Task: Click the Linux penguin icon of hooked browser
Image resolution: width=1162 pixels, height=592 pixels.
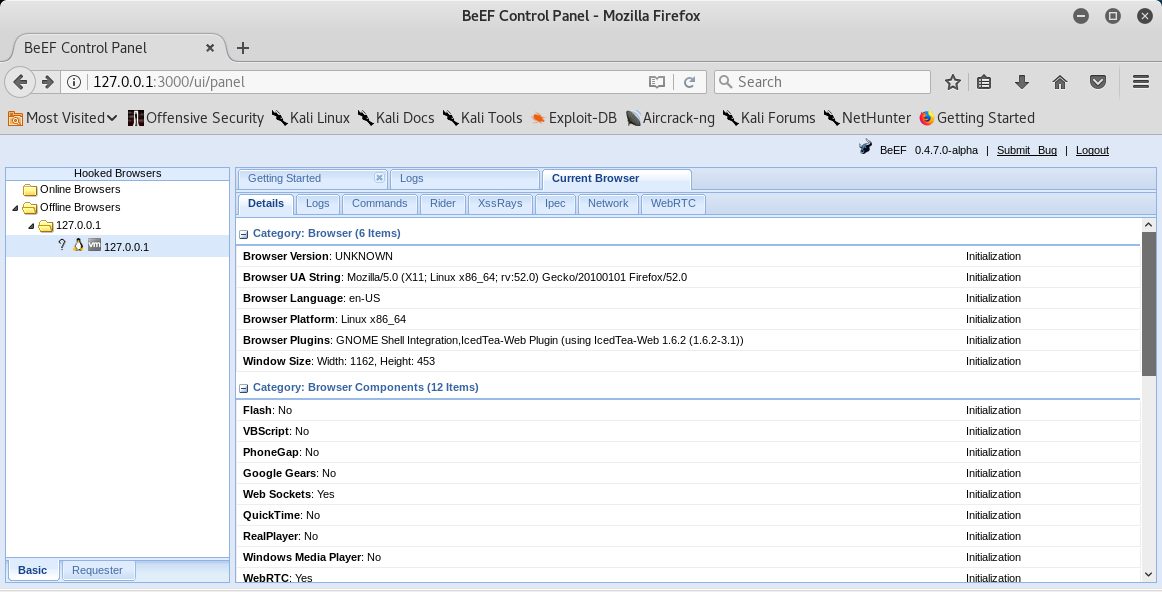Action: click(x=78, y=245)
